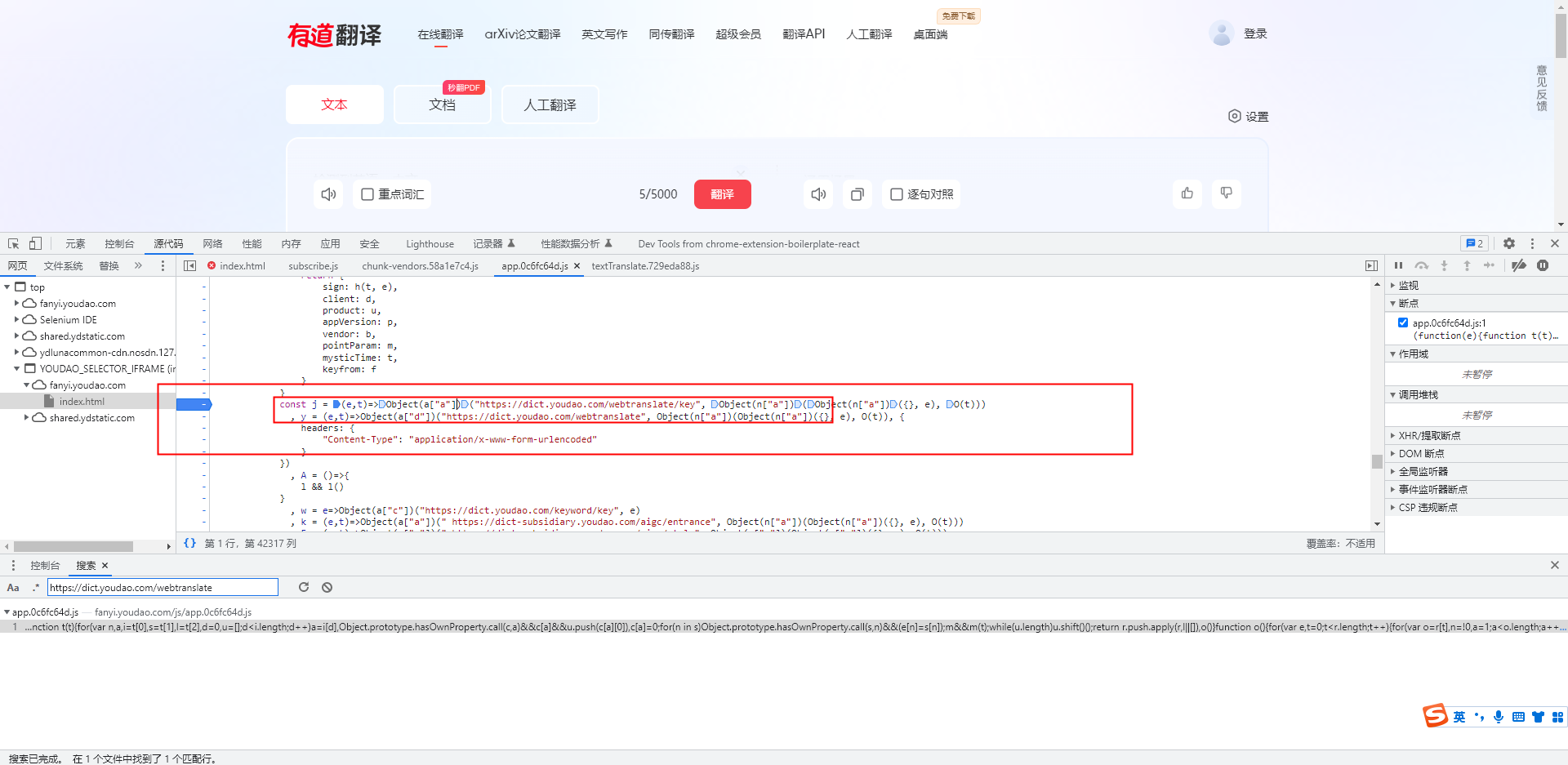Screen dimensions: 1568x765
Task: Open DevTools customize three-dot menu
Action: point(1532,243)
